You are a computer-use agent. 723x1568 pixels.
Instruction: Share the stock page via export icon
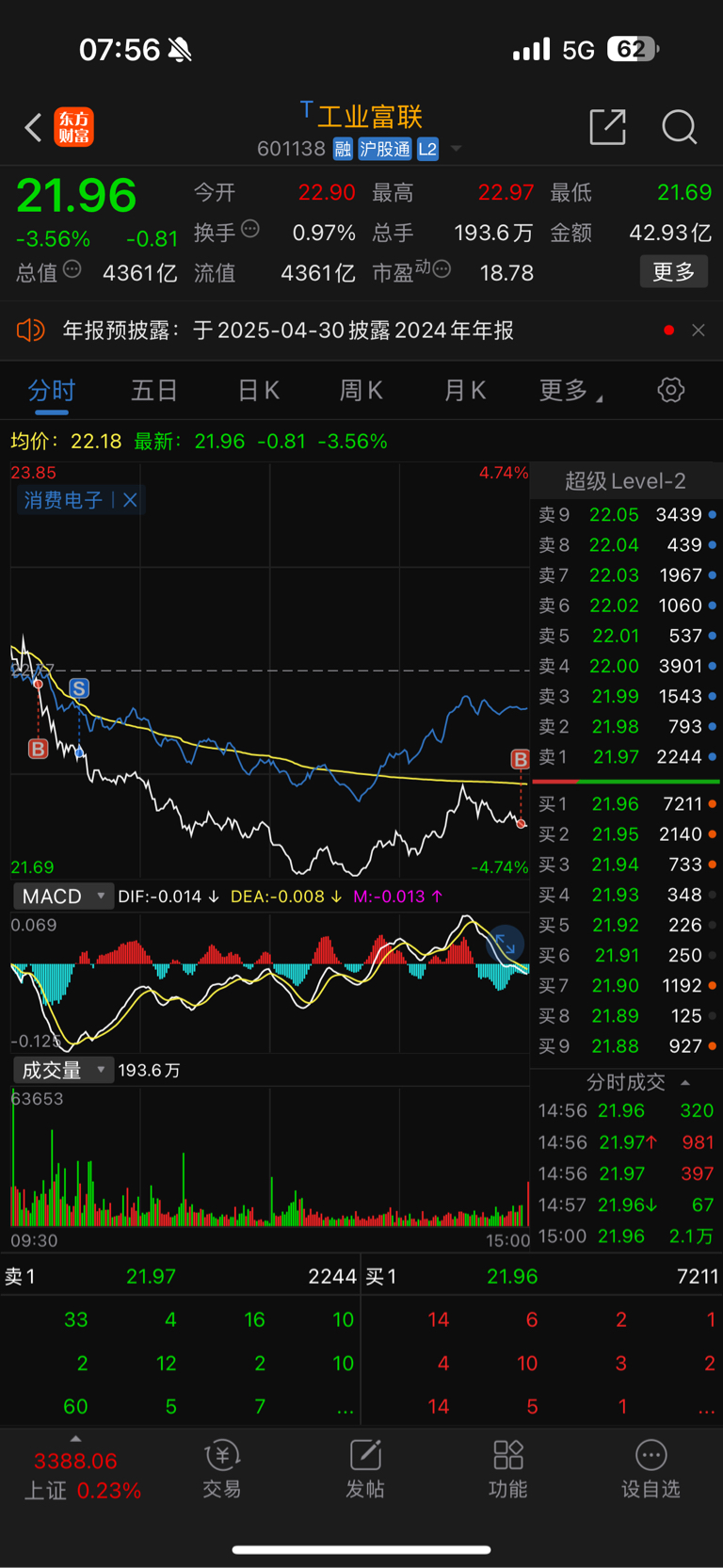coord(607,126)
